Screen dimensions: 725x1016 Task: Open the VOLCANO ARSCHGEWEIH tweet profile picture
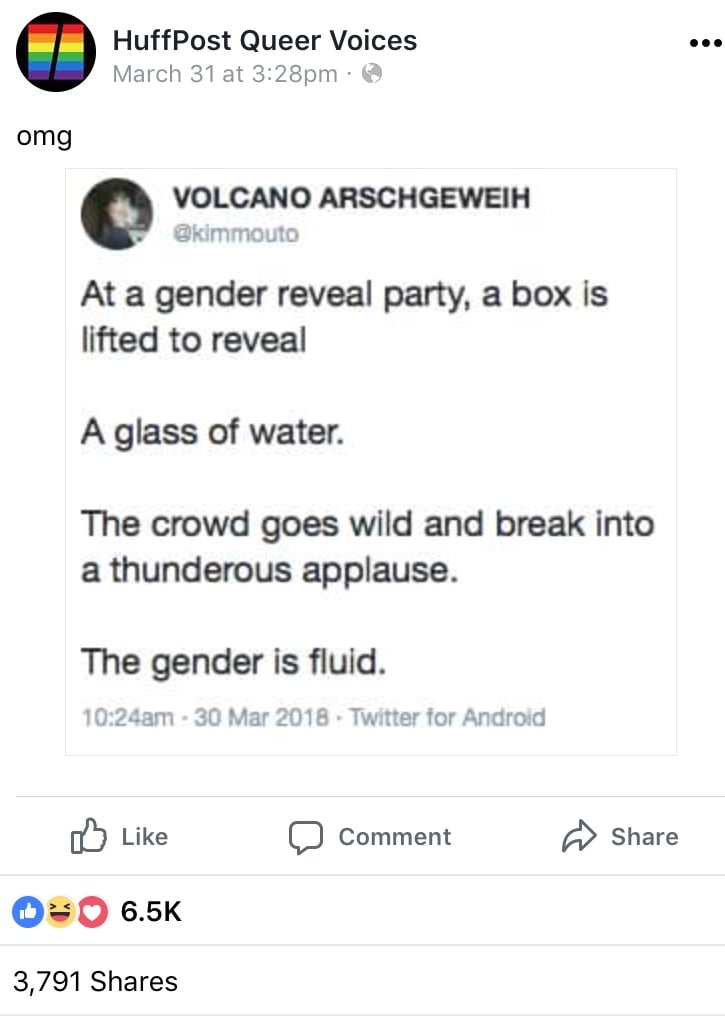tap(117, 214)
